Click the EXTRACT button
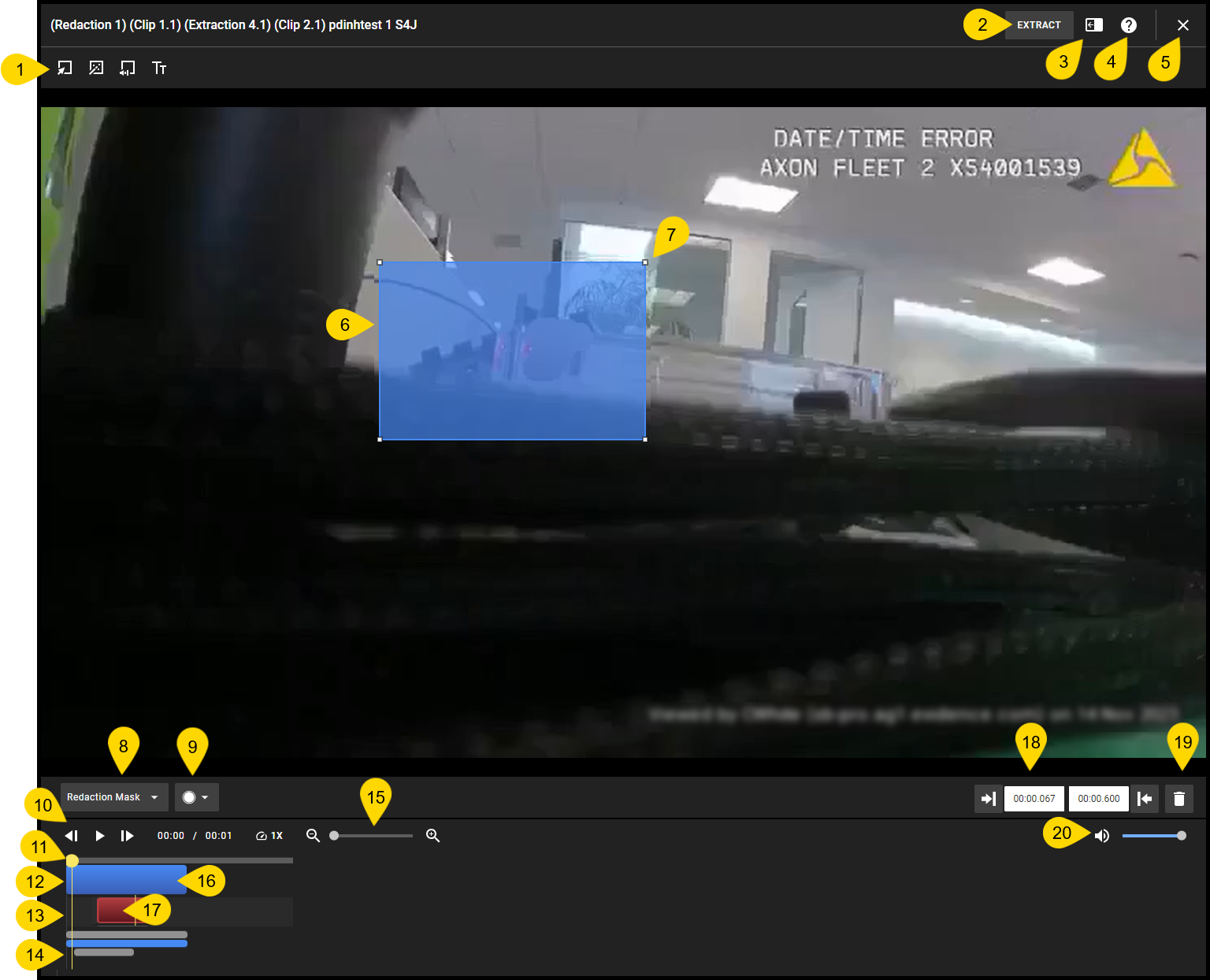This screenshot has width=1210, height=980. pyautogui.click(x=1039, y=24)
